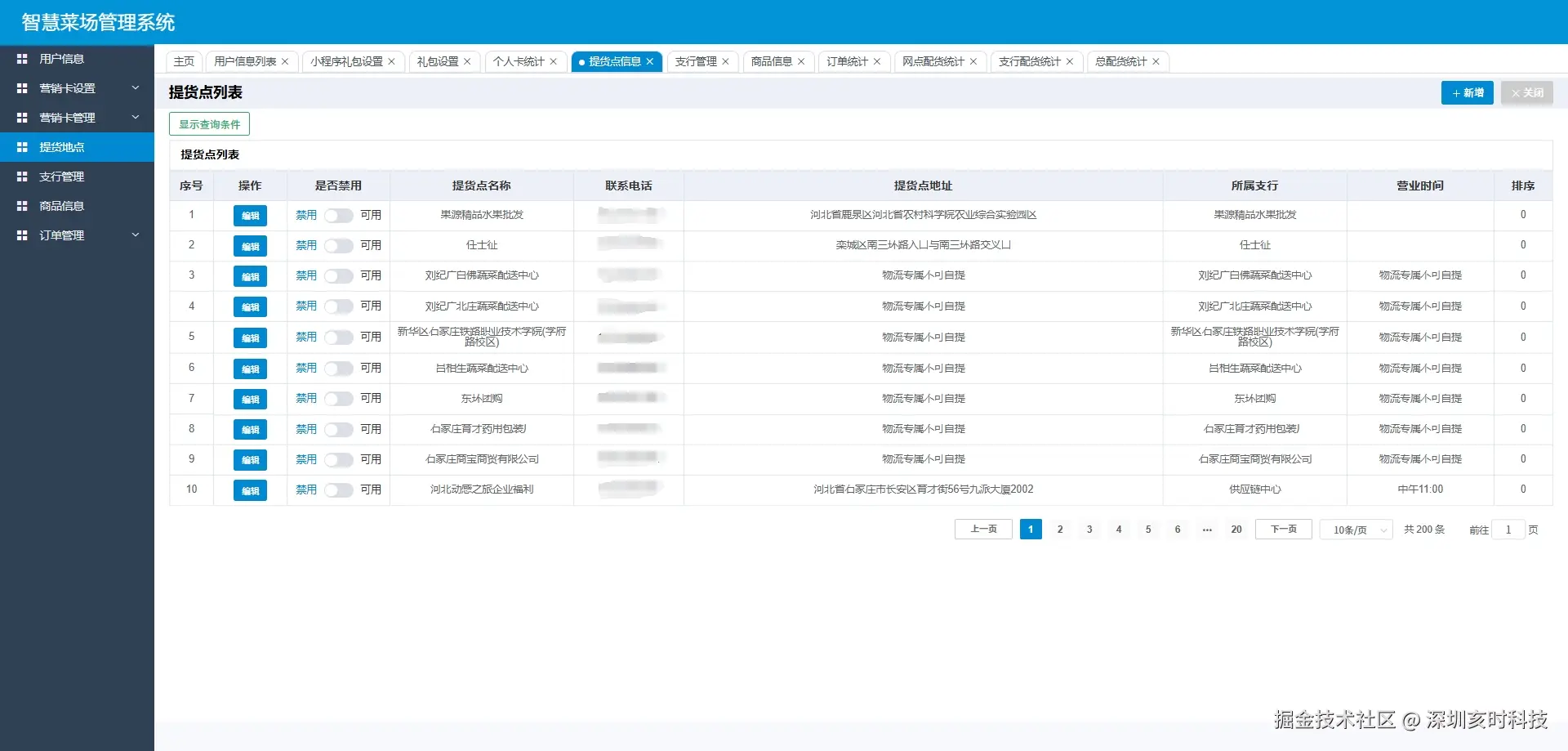Toggle disable switch for row 2
1568x751 pixels.
point(338,246)
